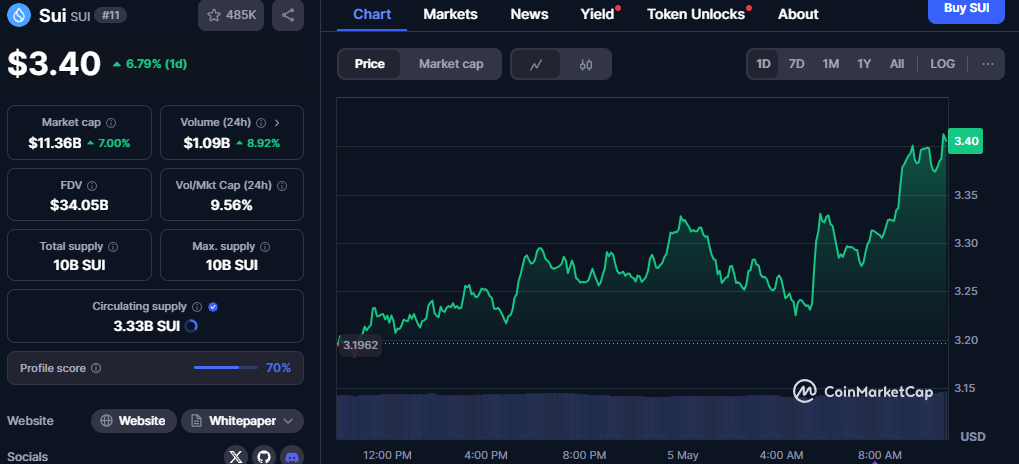Click the Circulating supply info icon
The width and height of the screenshot is (1019, 464).
tap(197, 306)
